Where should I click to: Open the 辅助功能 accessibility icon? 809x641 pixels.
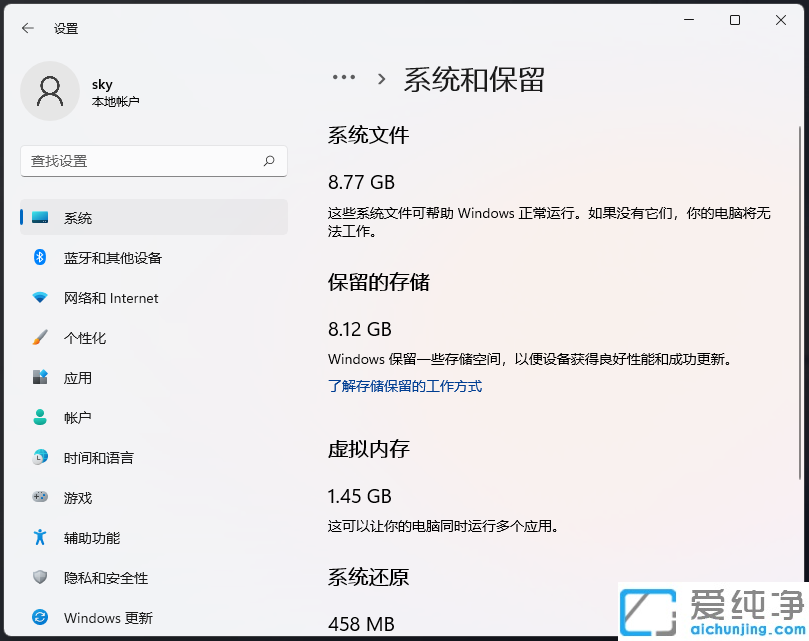[x=41, y=538]
